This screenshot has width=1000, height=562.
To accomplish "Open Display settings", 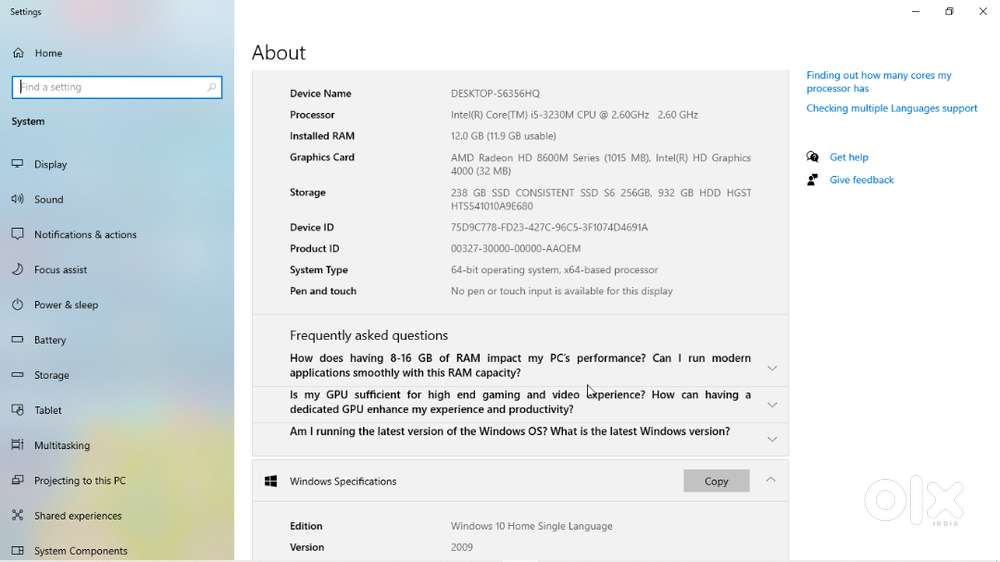I will point(50,164).
